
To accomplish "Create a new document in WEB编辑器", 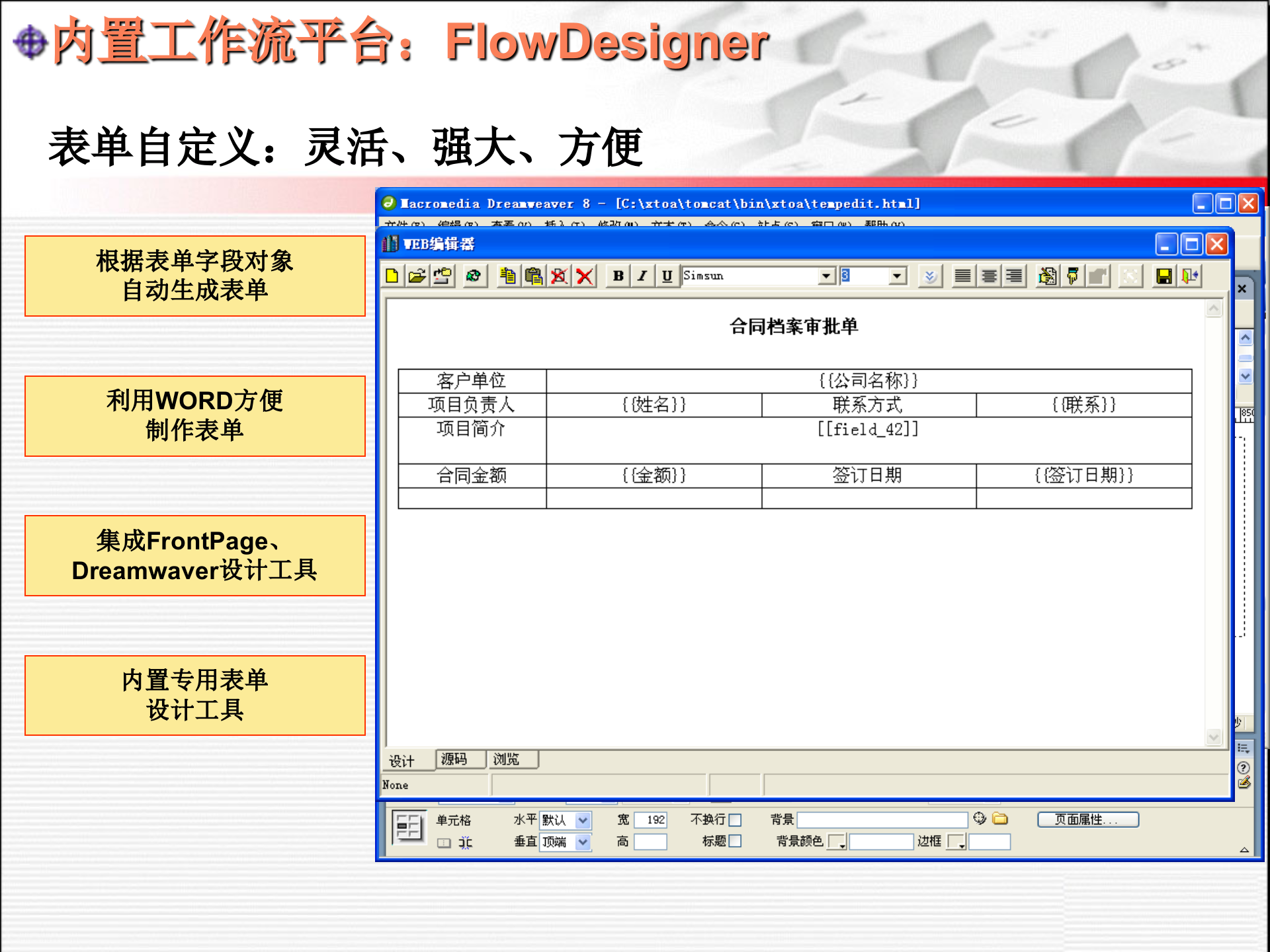I will point(391,276).
